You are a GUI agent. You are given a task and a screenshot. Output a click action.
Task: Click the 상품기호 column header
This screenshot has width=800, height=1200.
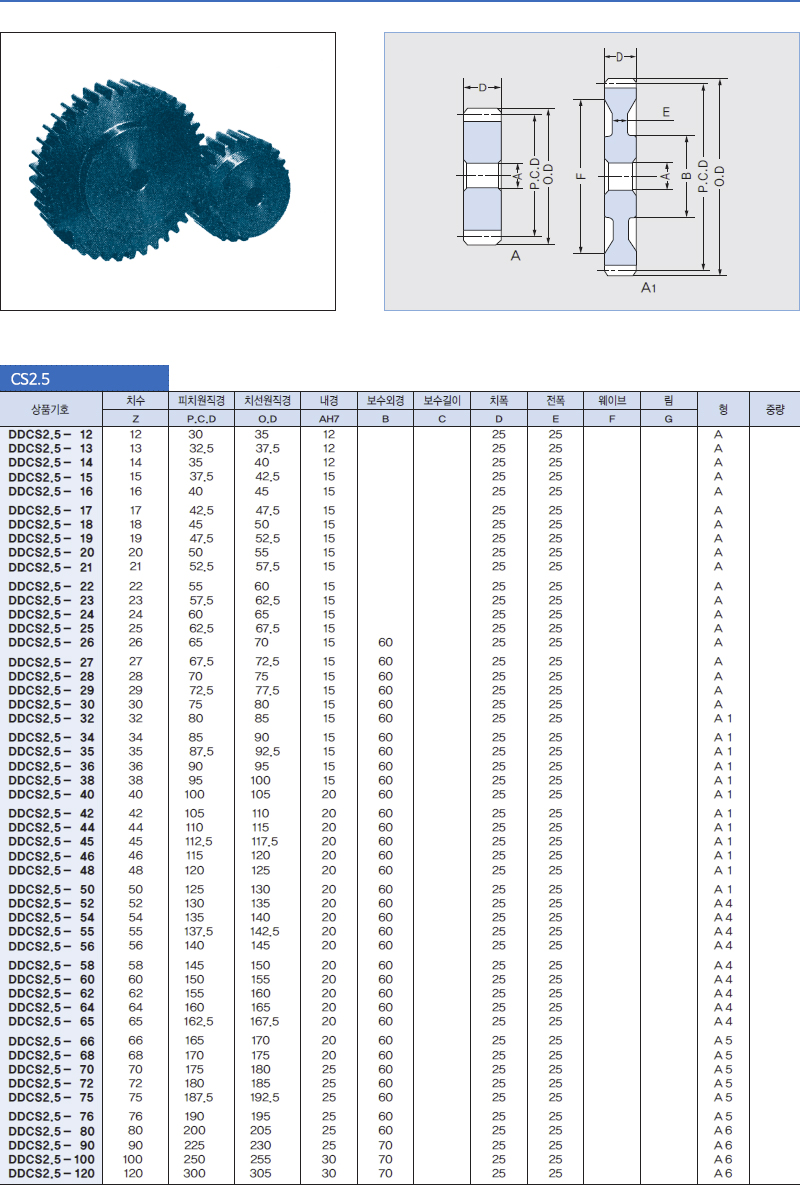point(50,409)
